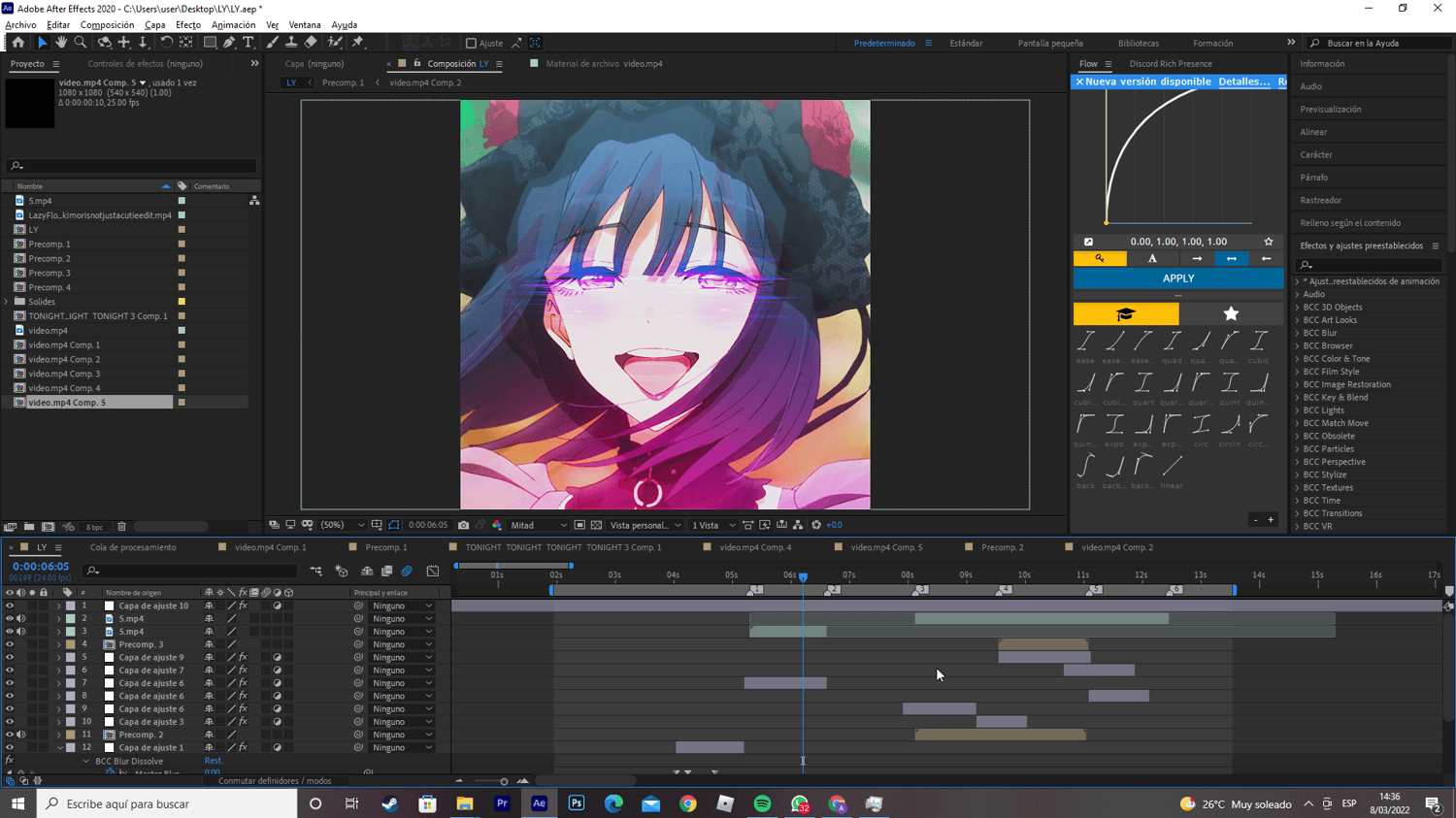Select the Puppet Pin tool

point(358,43)
